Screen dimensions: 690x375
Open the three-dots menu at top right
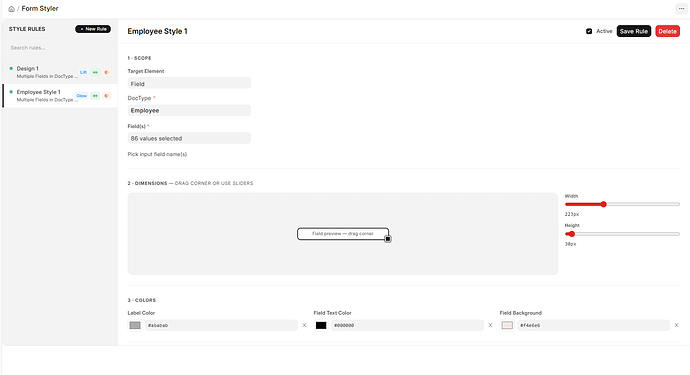click(x=681, y=9)
